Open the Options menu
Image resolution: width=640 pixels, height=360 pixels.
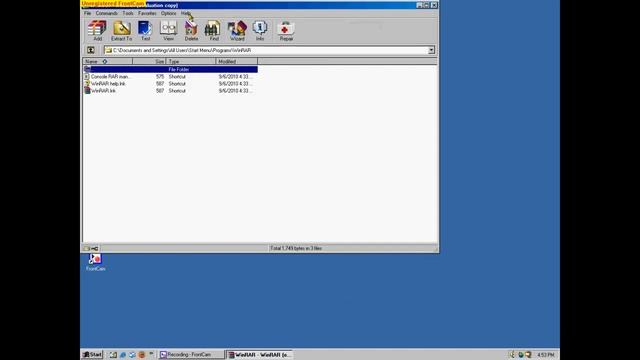(168, 13)
